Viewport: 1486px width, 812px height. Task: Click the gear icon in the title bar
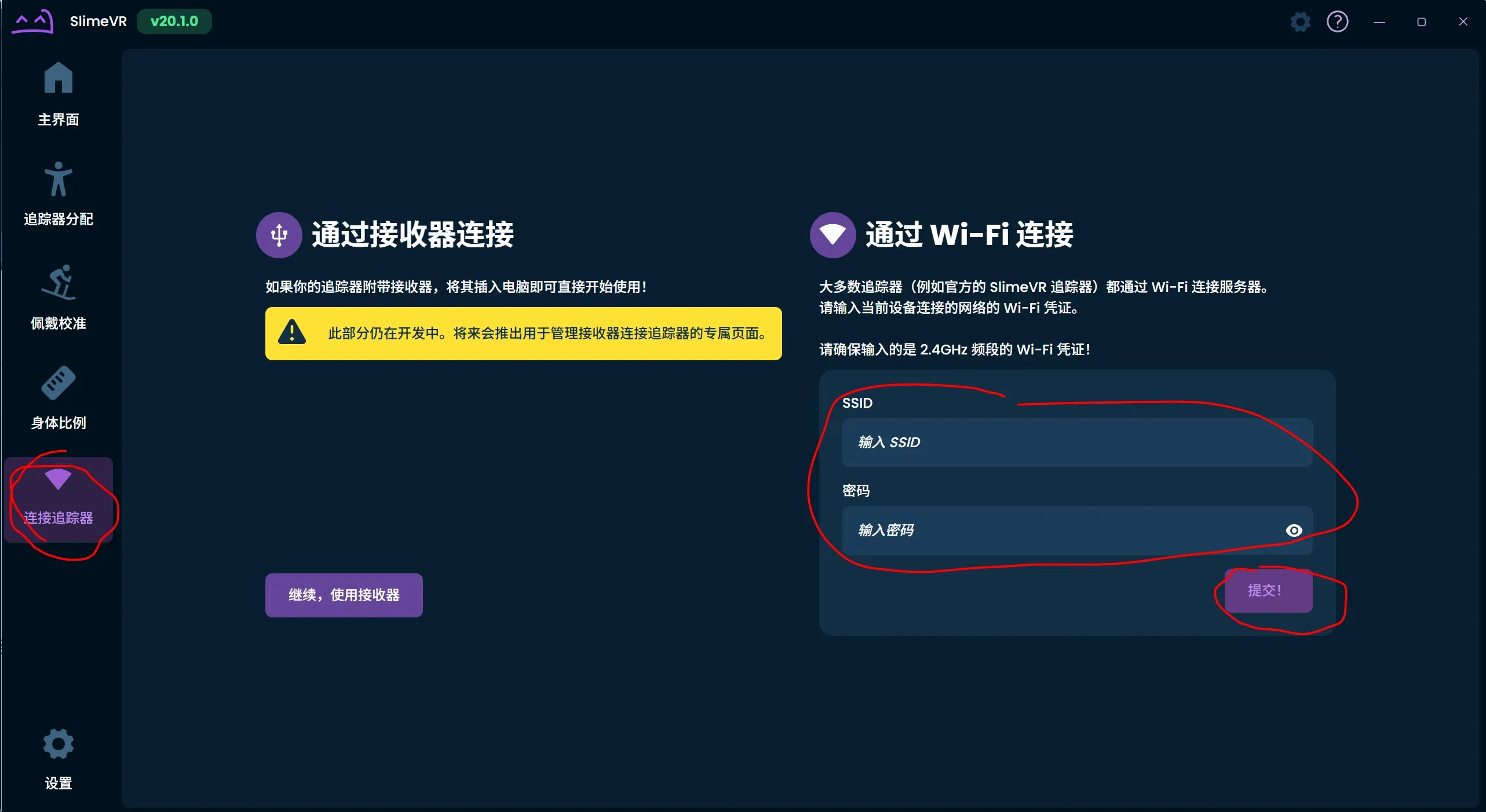(x=1300, y=22)
